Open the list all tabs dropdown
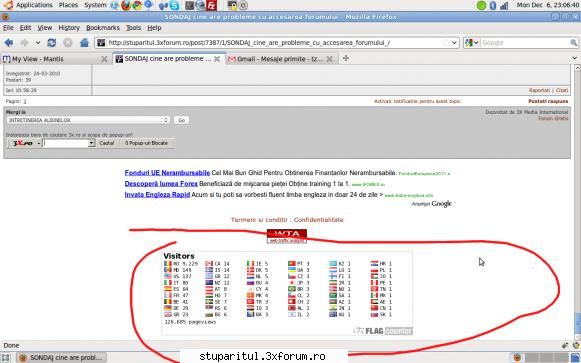The width and height of the screenshot is (581, 363). [575, 58]
